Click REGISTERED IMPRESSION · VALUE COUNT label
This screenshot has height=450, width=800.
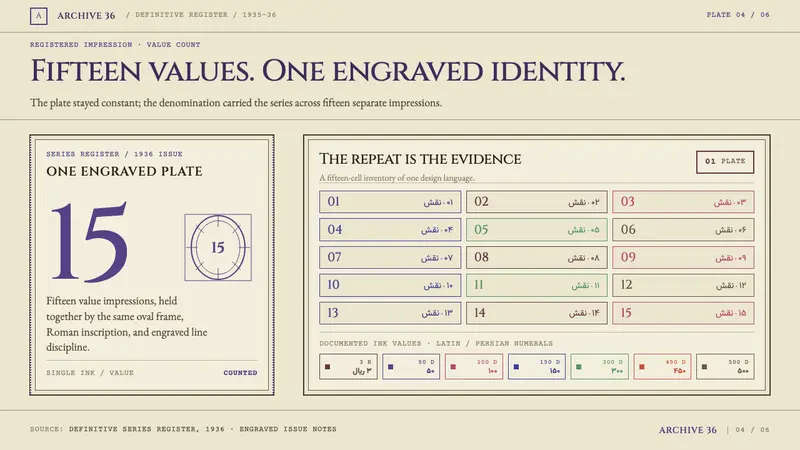tap(115, 45)
